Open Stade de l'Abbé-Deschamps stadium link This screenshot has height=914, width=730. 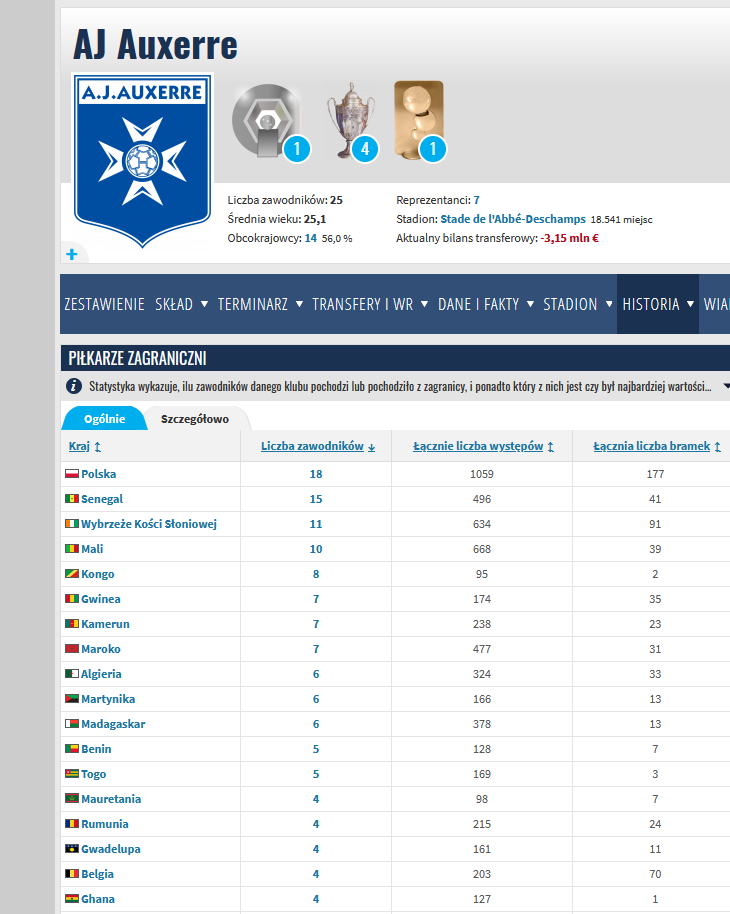click(x=513, y=219)
